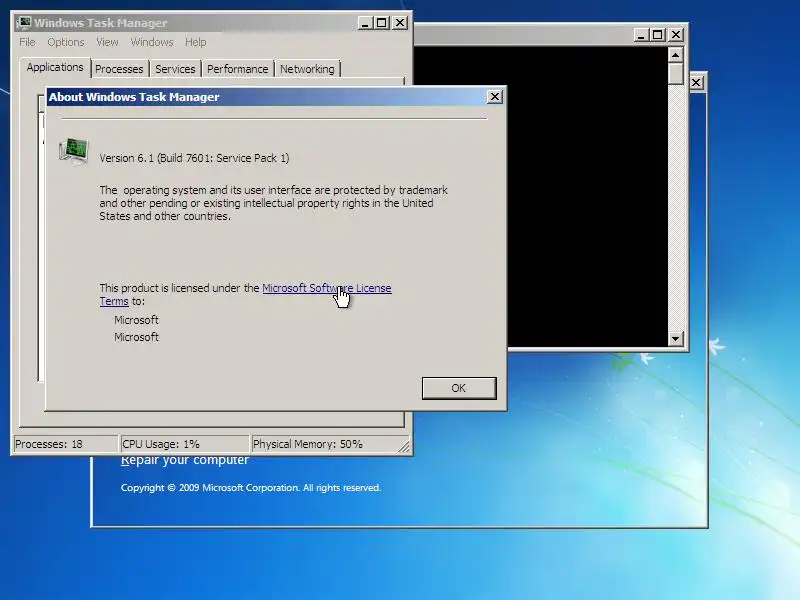The width and height of the screenshot is (800, 600).
Task: Maximize the Windows Task Manager window
Action: pyautogui.click(x=382, y=23)
